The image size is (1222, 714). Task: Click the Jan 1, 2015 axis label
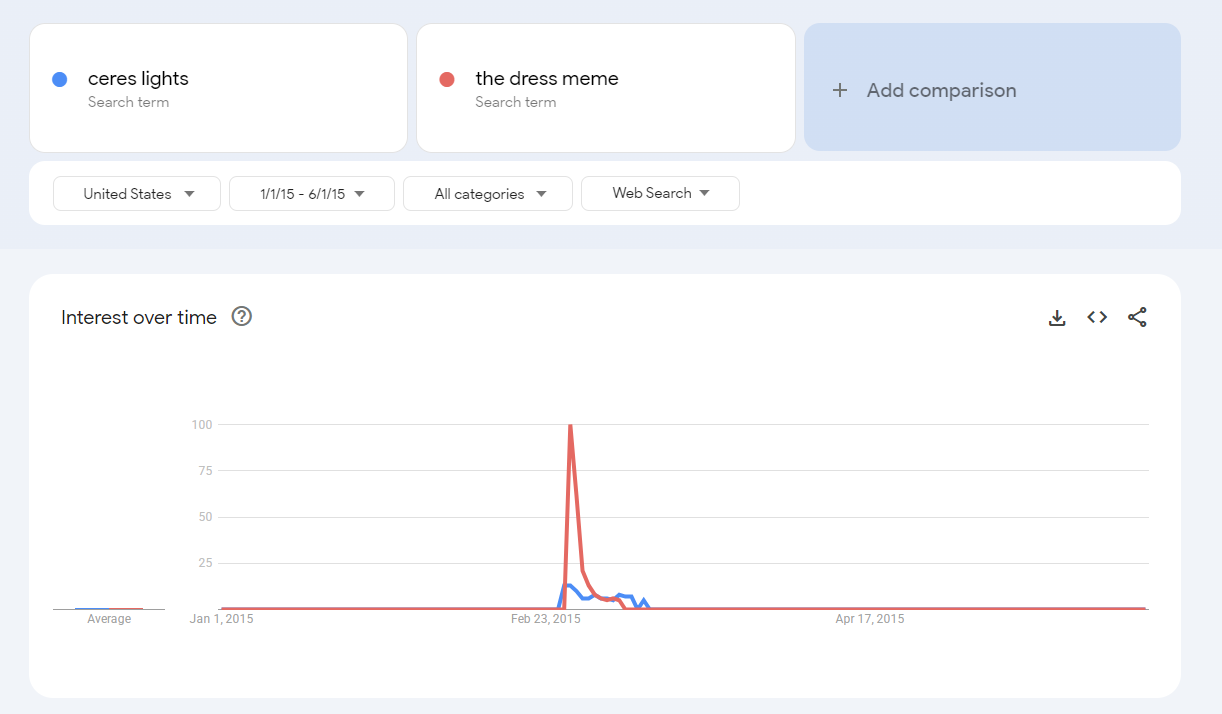click(x=222, y=619)
